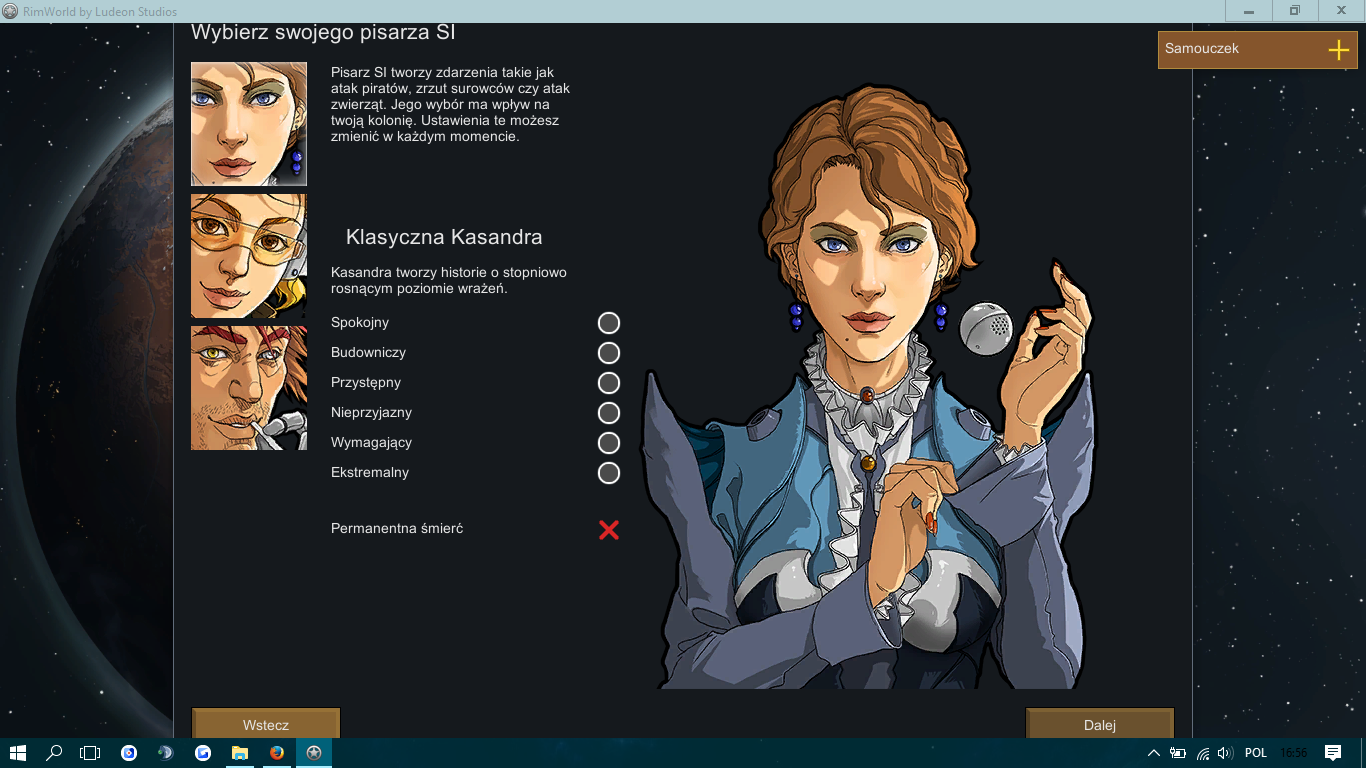The width and height of the screenshot is (1366, 768).
Task: Show hidden system tray icons
Action: pos(1153,753)
